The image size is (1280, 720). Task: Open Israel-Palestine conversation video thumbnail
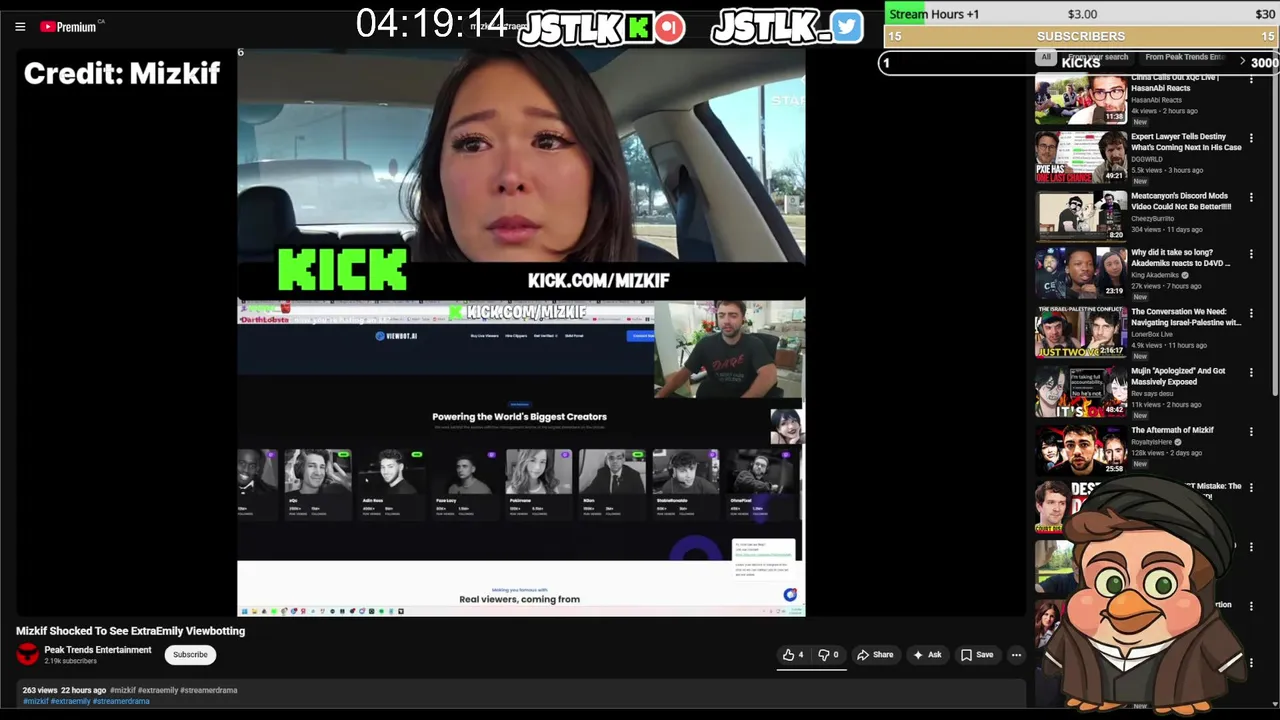coord(1080,333)
